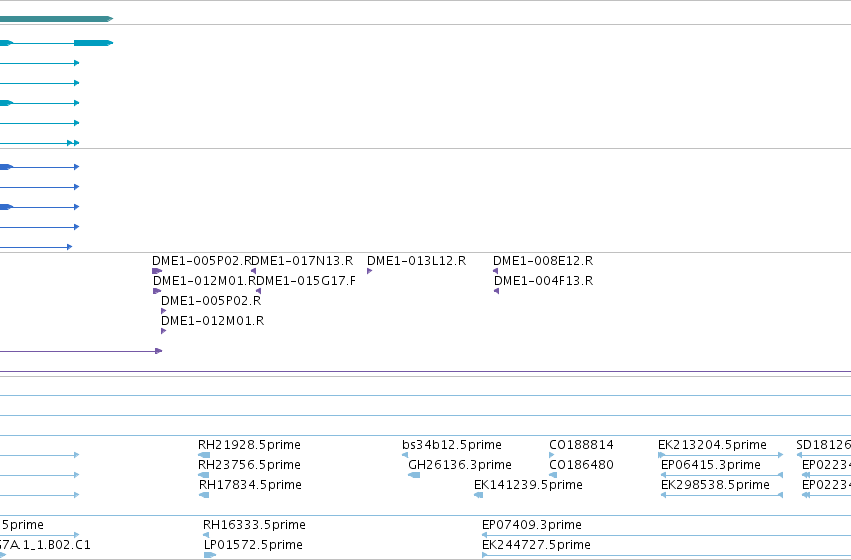
Task: Select the RH17834.5prime EST label
Action: pos(250,485)
